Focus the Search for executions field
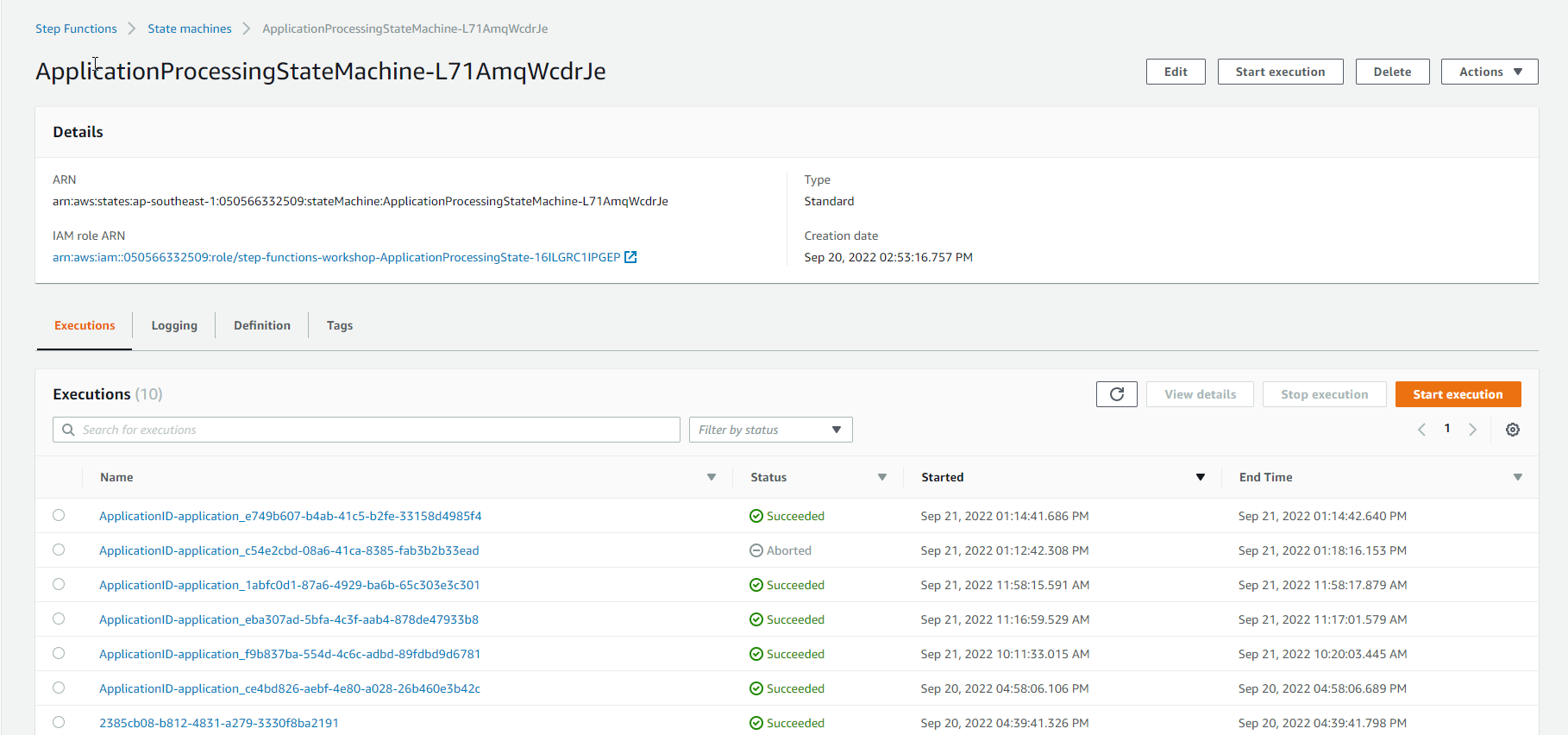 (x=367, y=430)
